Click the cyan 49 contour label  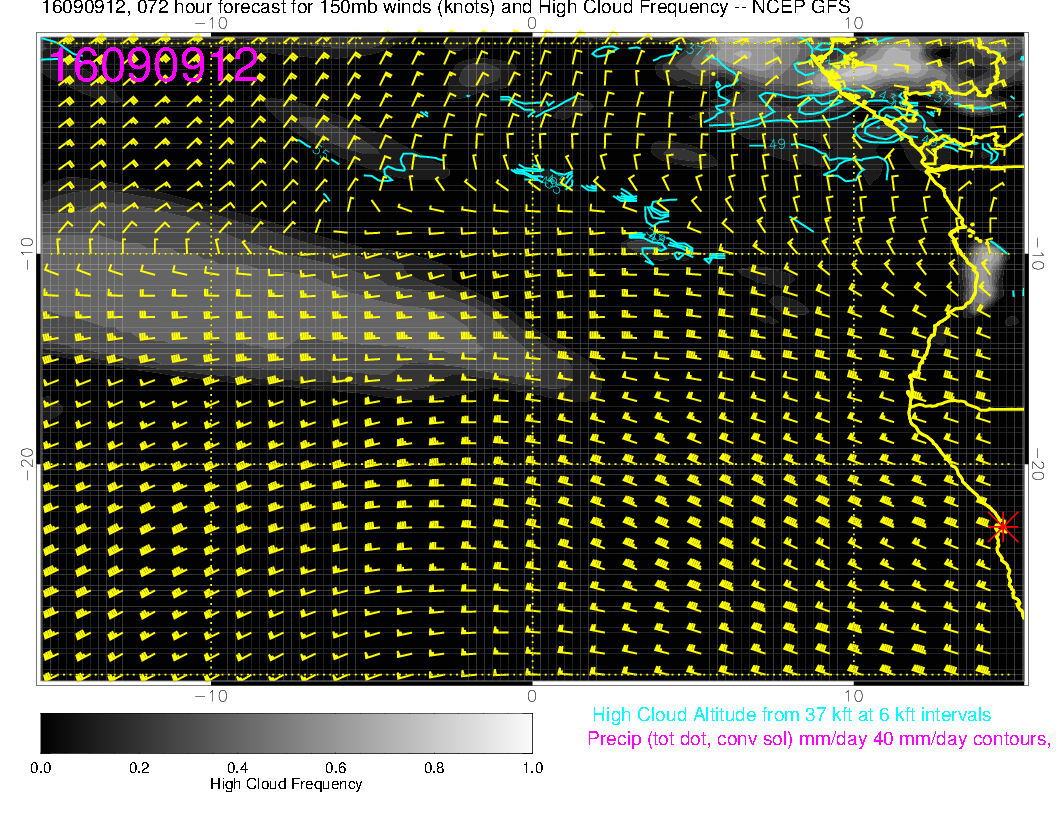click(776, 145)
